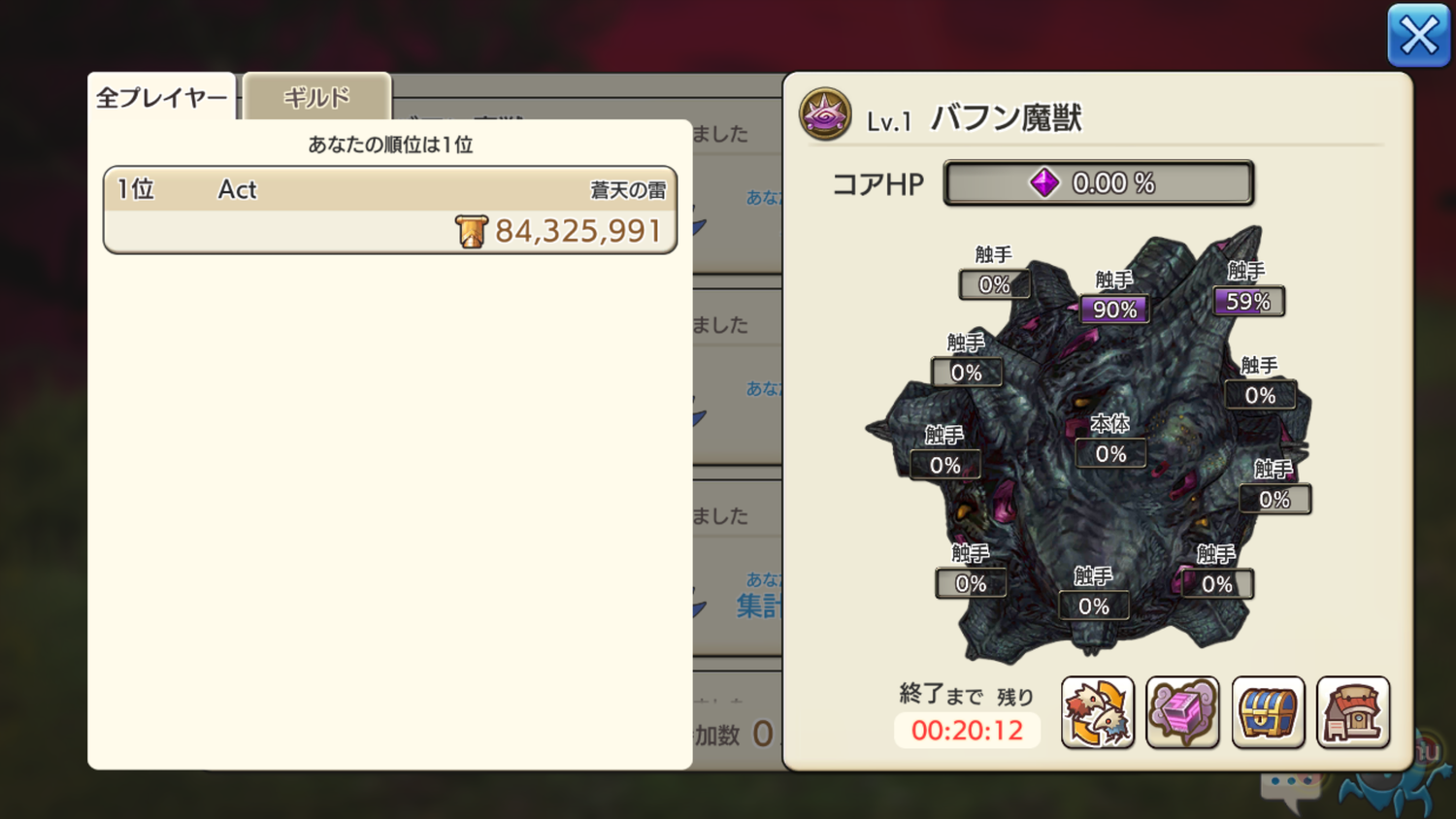Click the purple gem in Core HP bar
This screenshot has width=1456, height=819.
click(x=1044, y=182)
